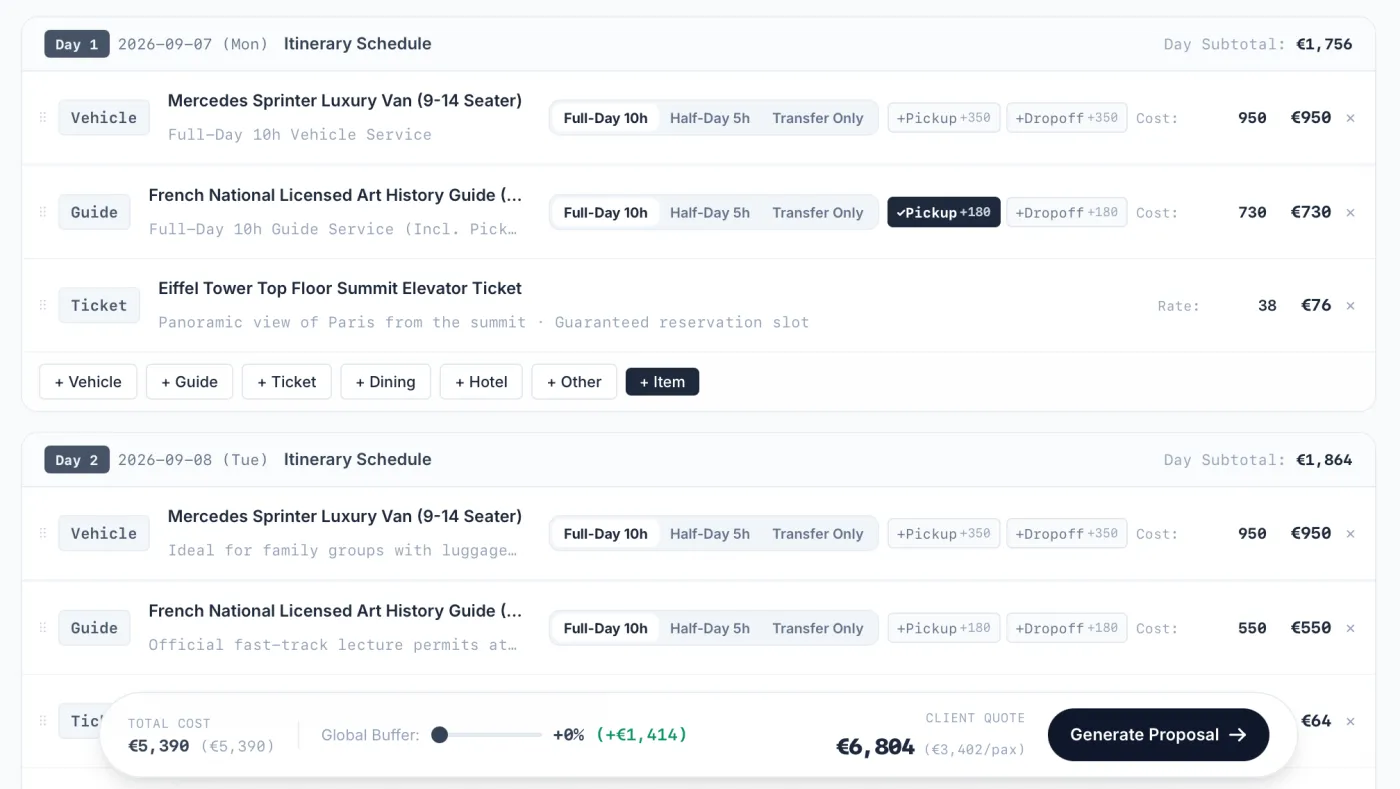
Task: Enable +Pickup +180 on Day 2 Guide
Action: tap(943, 628)
